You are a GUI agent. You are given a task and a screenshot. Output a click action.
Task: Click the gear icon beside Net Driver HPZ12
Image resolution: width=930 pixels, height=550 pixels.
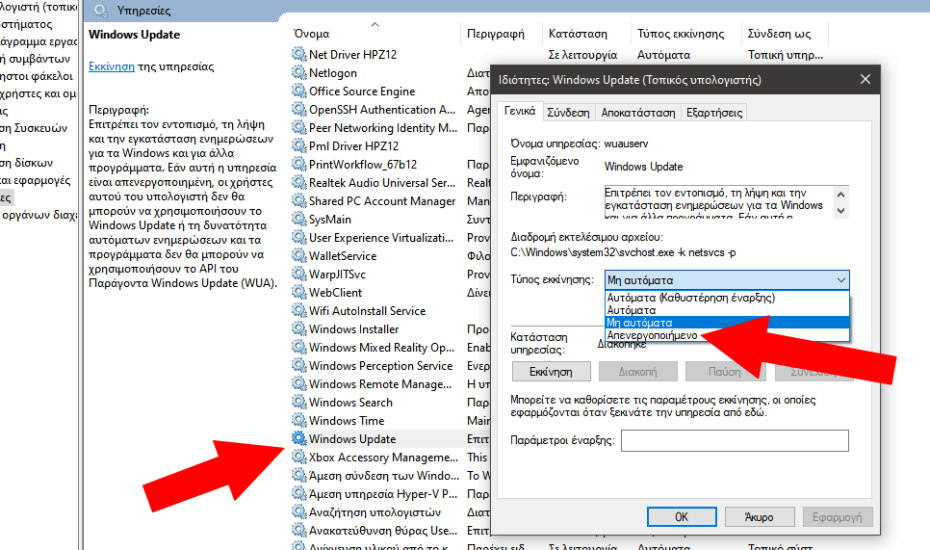tap(299, 54)
